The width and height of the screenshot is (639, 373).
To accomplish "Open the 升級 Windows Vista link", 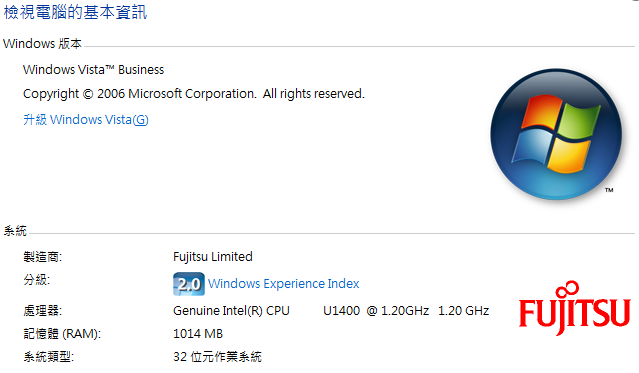I will [86, 120].
